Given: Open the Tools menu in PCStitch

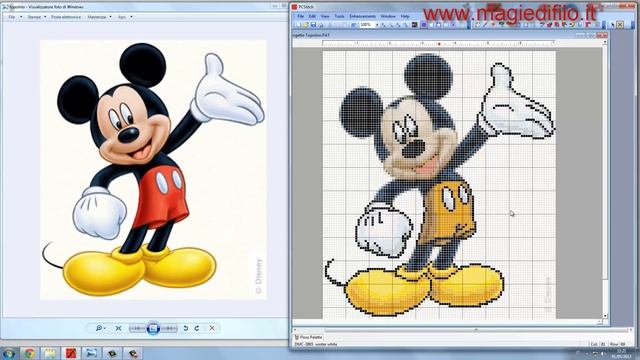Looking at the screenshot, I should [x=340, y=16].
